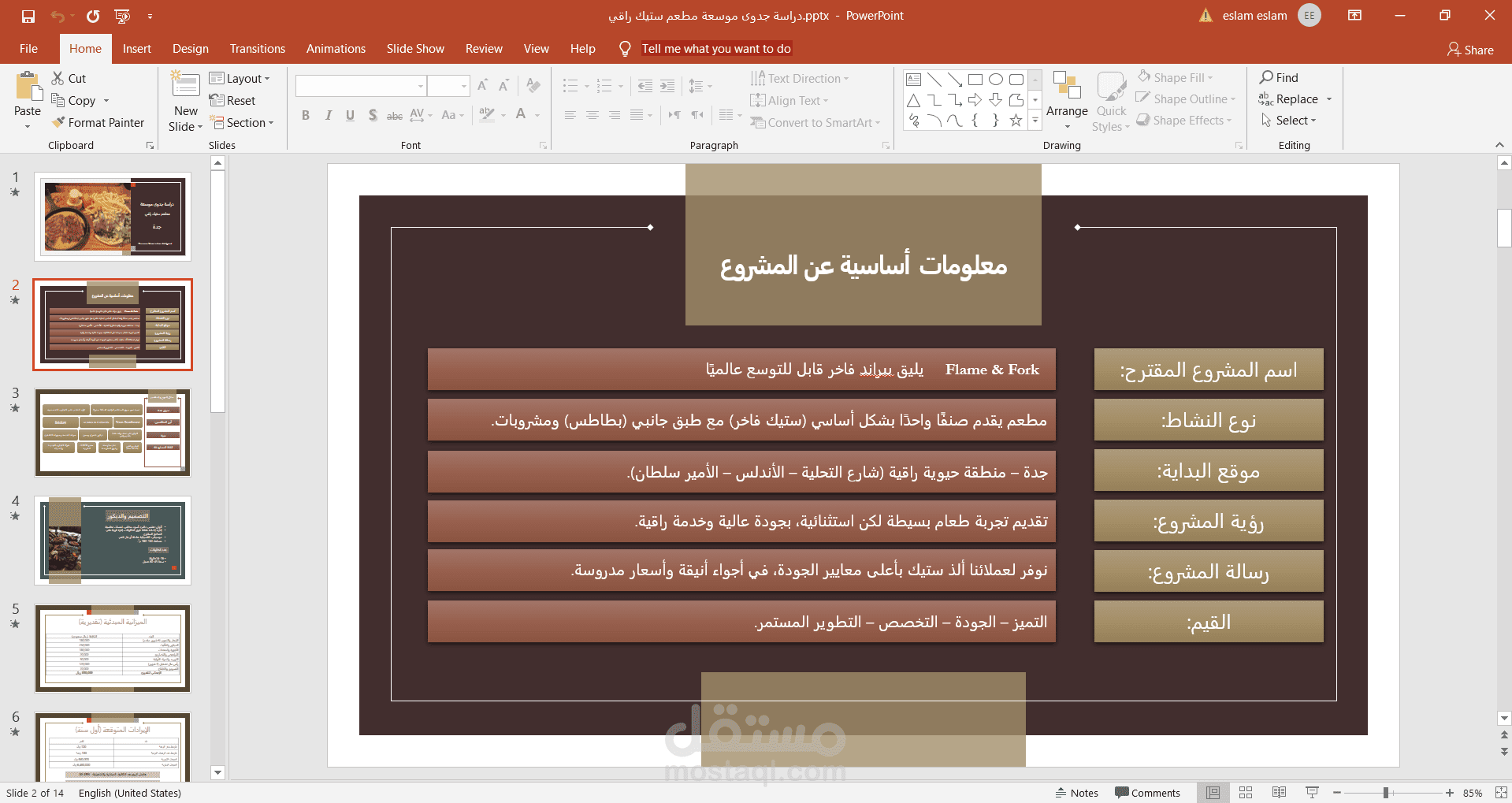Increase font size with large A icon

coord(483,85)
